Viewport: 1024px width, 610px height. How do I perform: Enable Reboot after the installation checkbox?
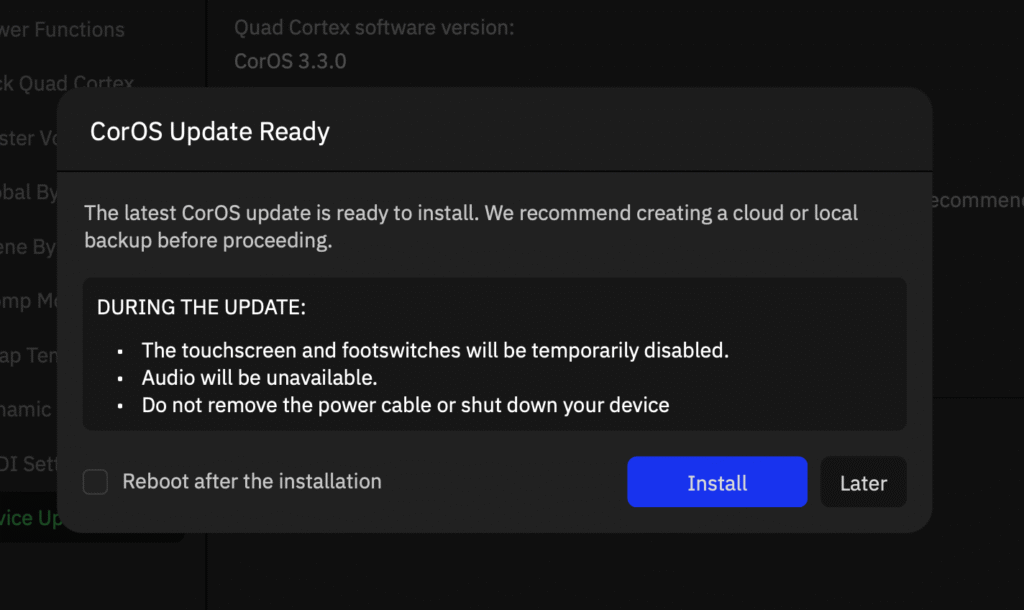click(96, 482)
